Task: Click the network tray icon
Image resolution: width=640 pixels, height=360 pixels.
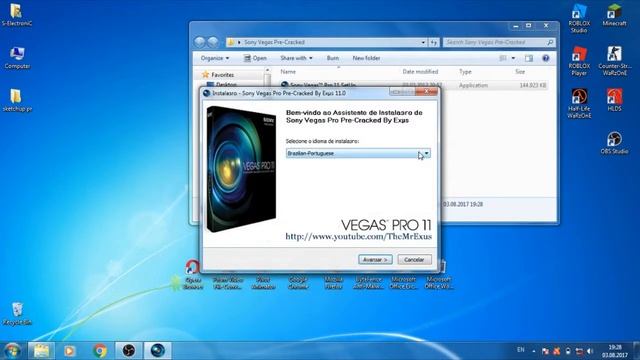Action: pos(579,351)
